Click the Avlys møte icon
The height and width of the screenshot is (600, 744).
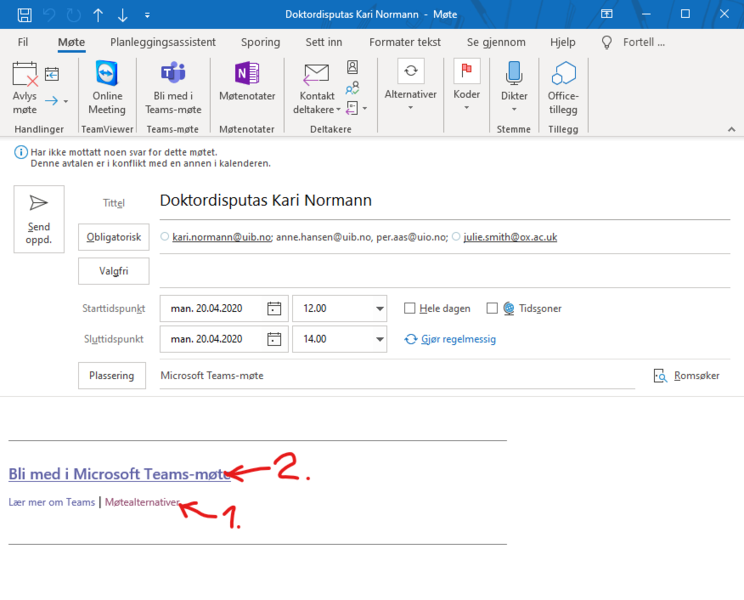pyautogui.click(x=24, y=78)
